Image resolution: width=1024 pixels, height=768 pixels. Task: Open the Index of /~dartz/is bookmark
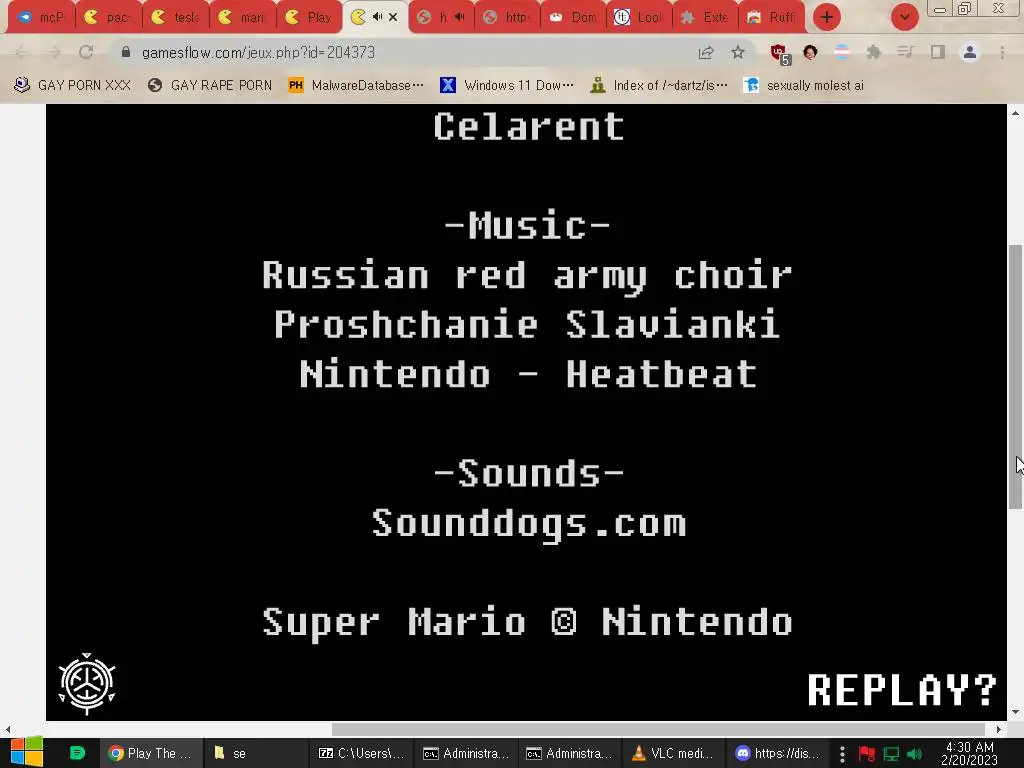(659, 85)
